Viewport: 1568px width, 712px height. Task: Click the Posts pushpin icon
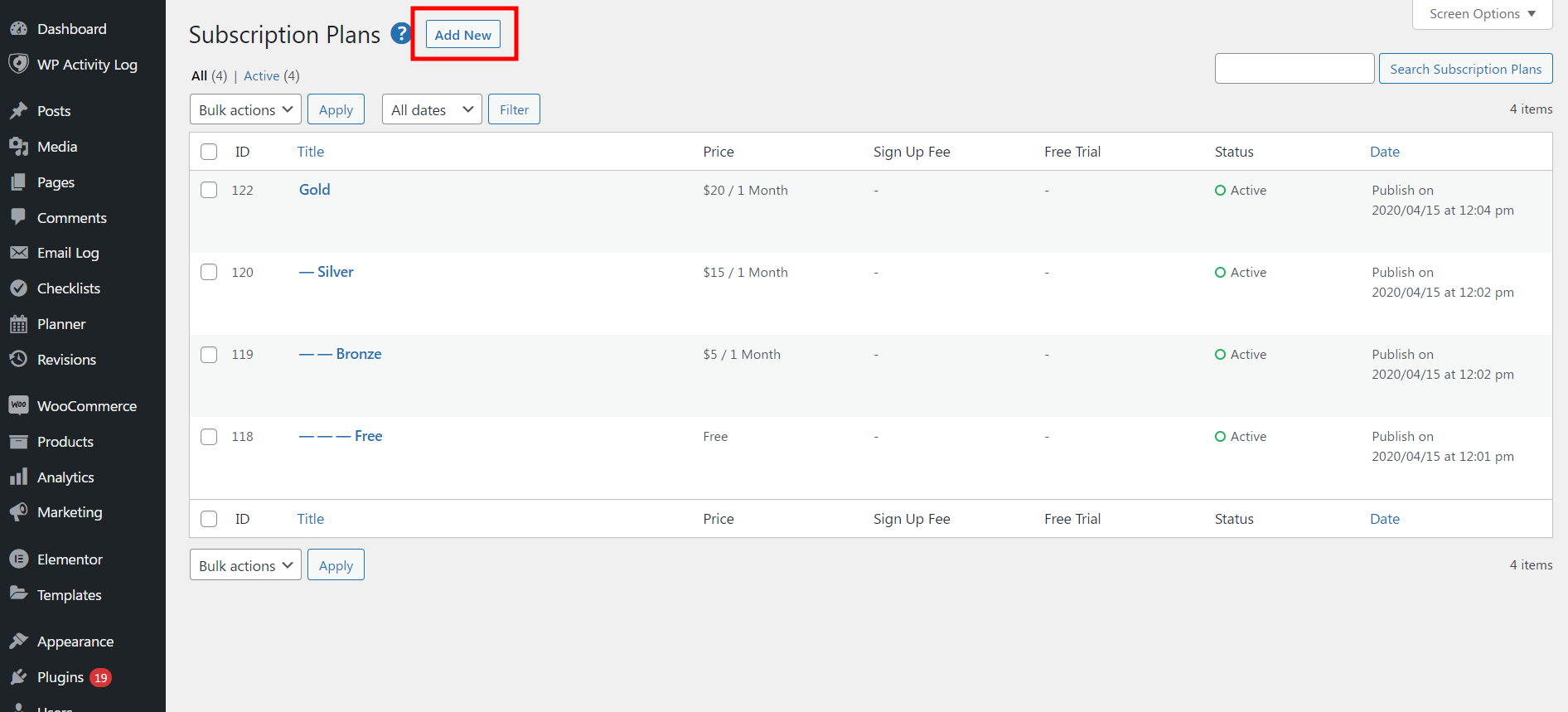(x=18, y=110)
